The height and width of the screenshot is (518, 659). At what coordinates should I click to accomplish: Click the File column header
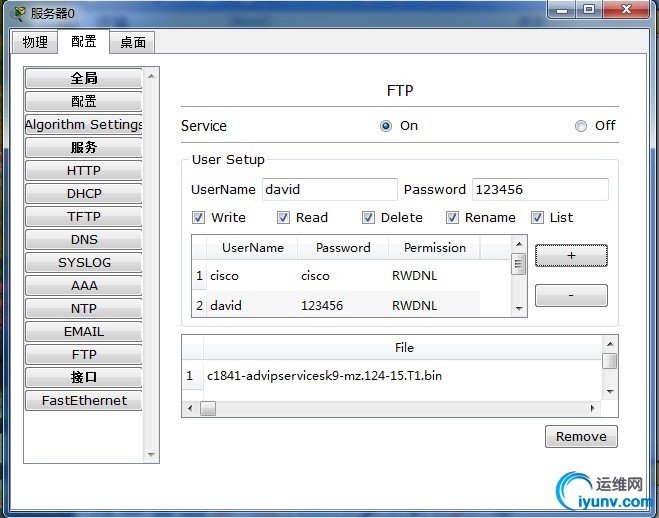click(x=403, y=348)
